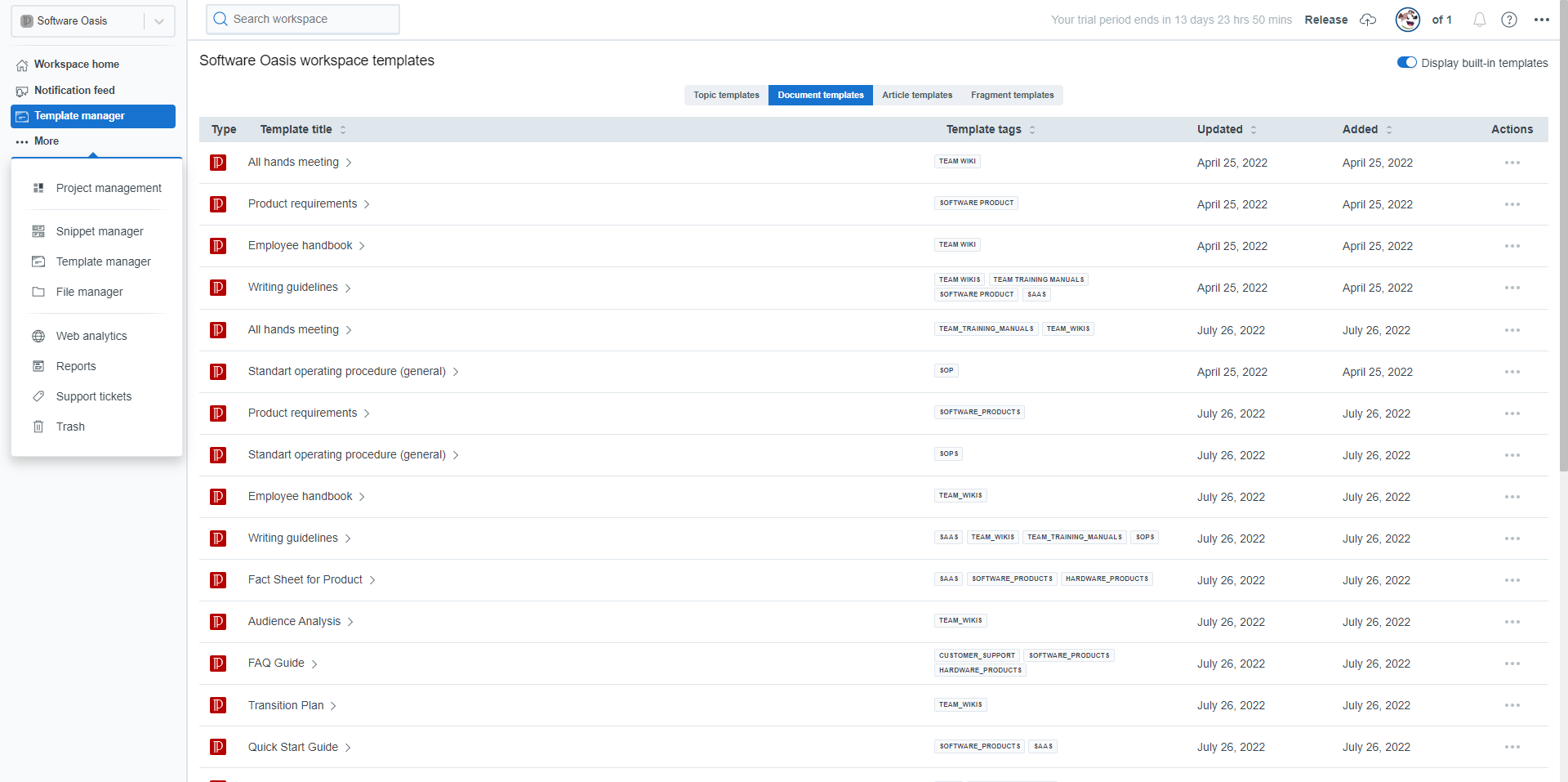Click the Type column header

coord(224,129)
